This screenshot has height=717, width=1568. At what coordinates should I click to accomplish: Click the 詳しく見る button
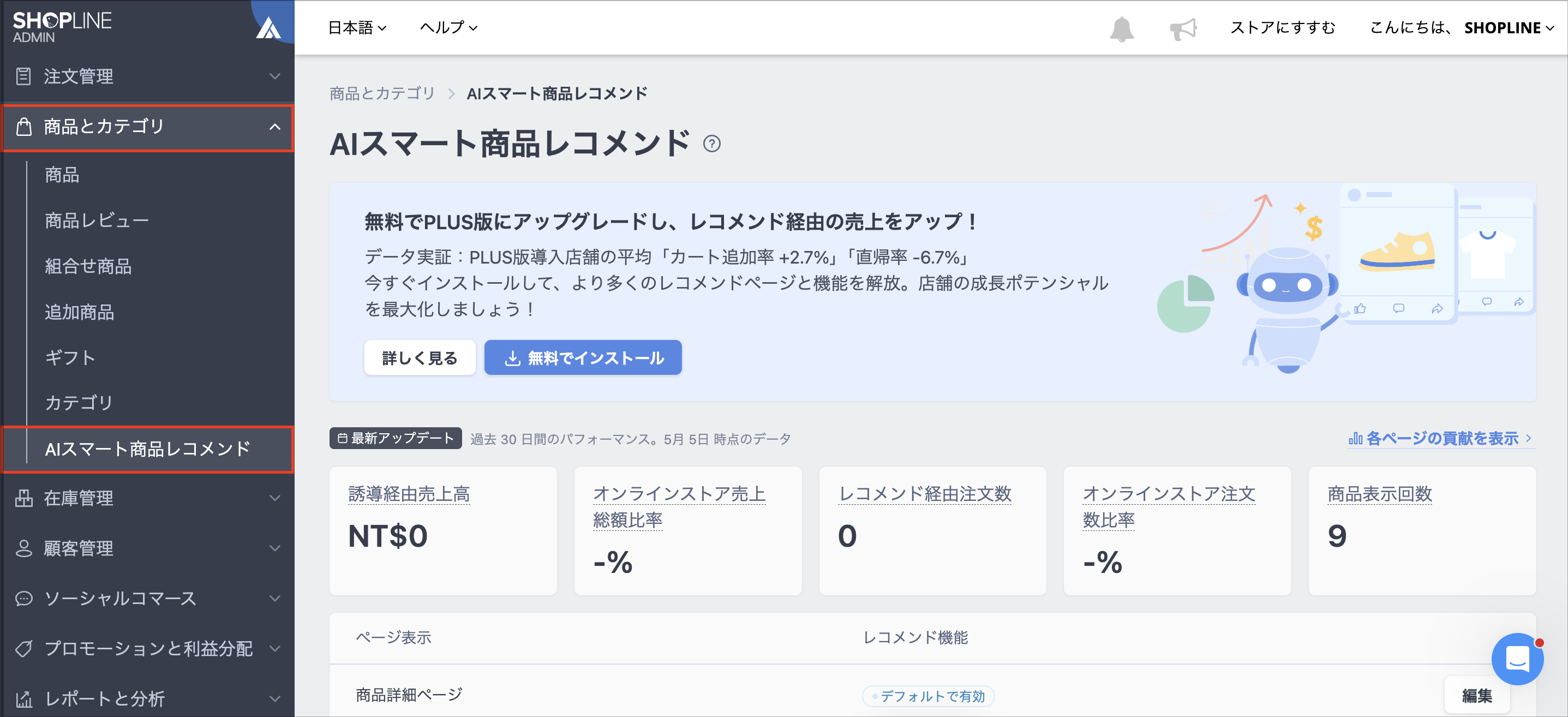point(420,358)
